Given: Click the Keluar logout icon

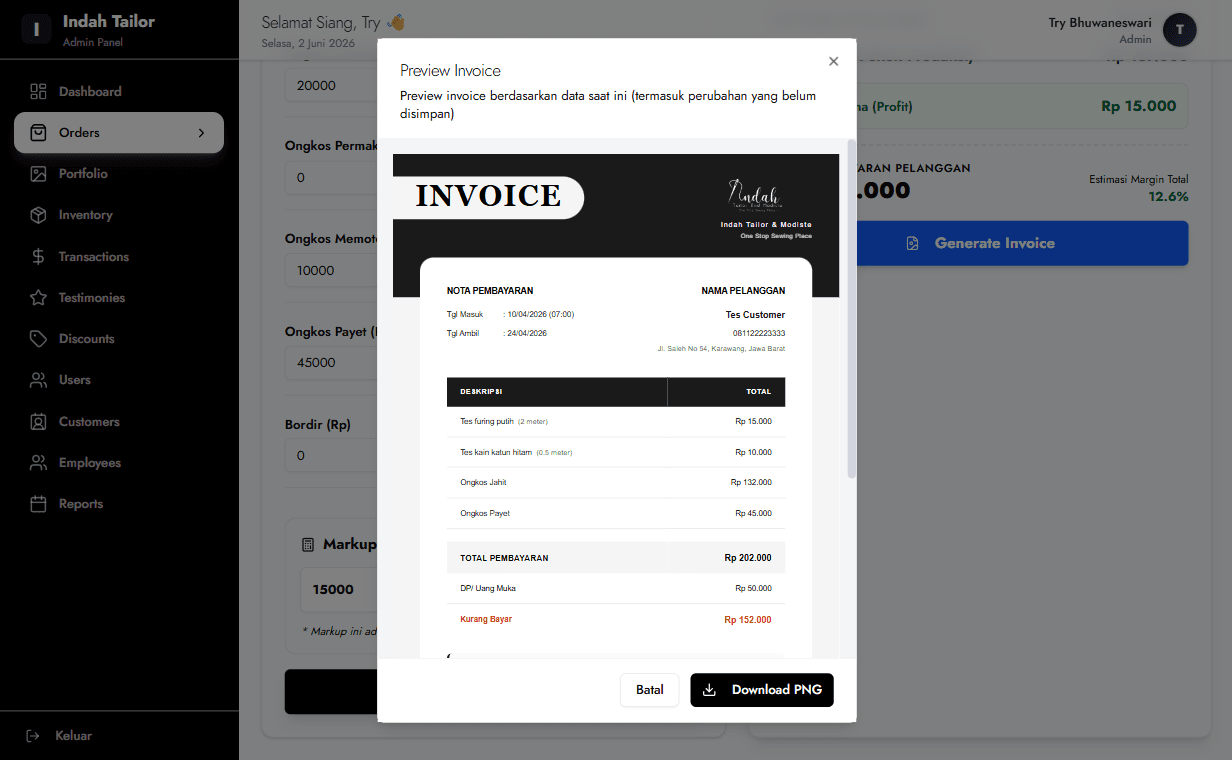Looking at the screenshot, I should pyautogui.click(x=33, y=736).
